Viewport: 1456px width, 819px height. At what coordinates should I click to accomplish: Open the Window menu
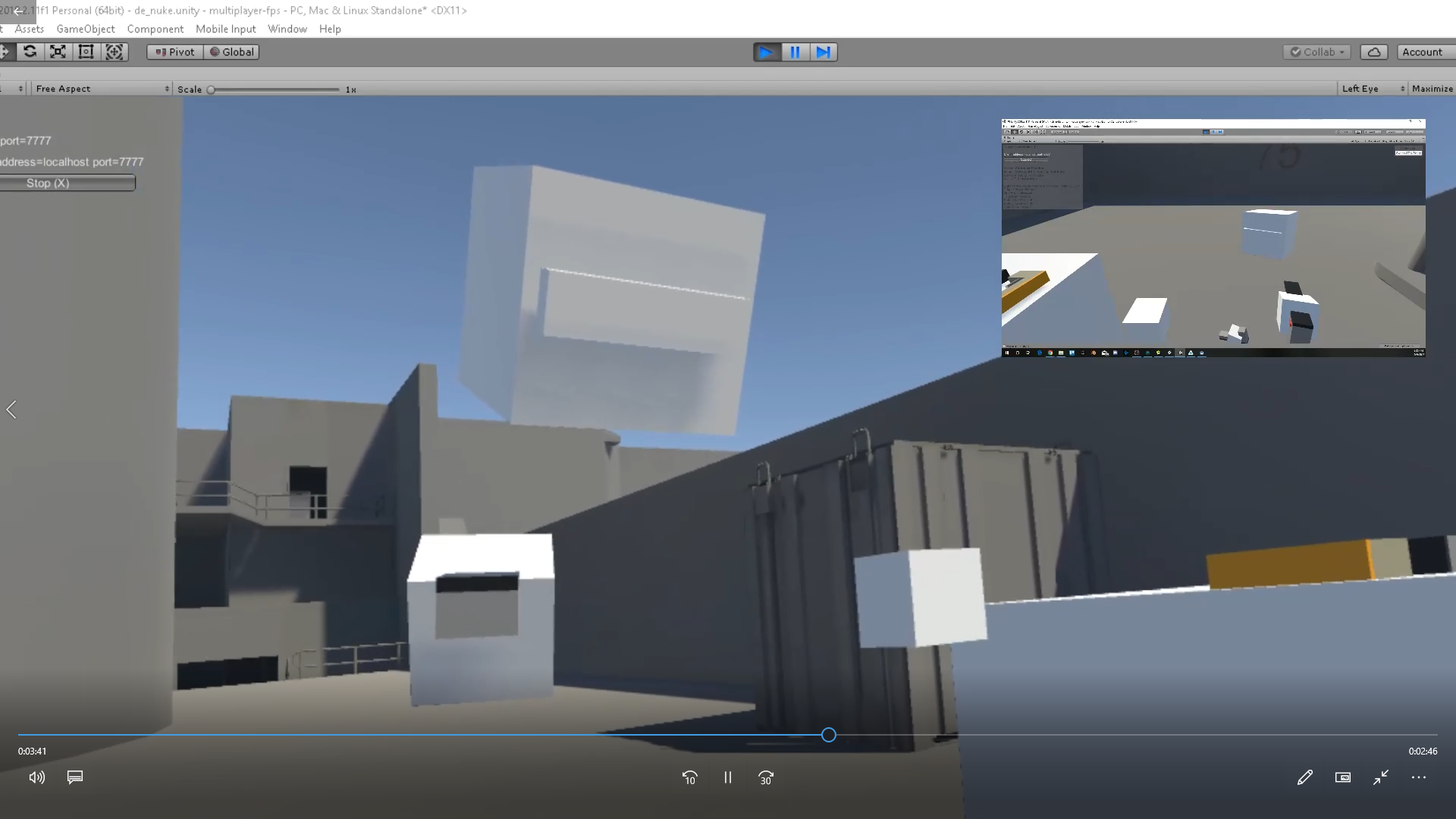click(287, 29)
